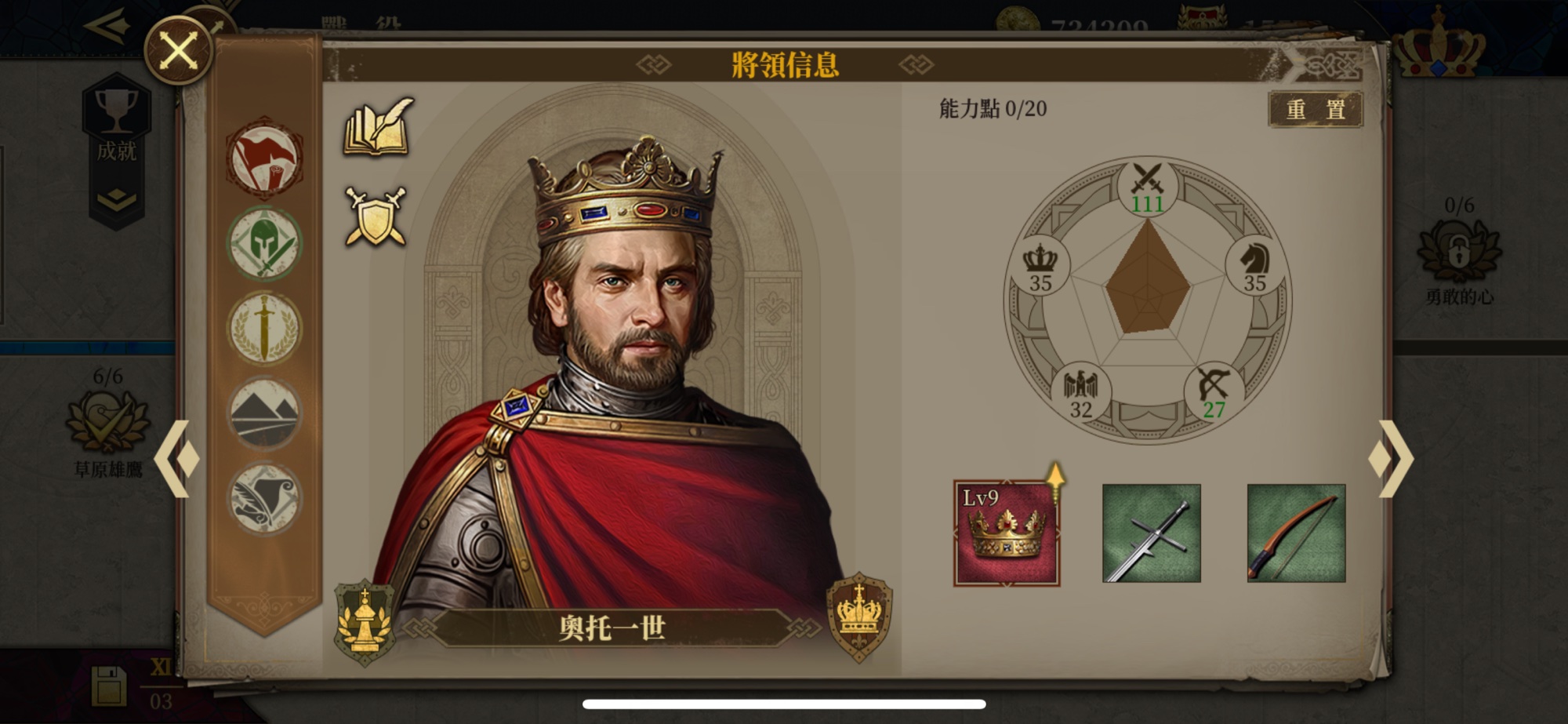Tap the Lv9 crown item slot
This screenshot has height=724, width=1568.
point(1007,533)
